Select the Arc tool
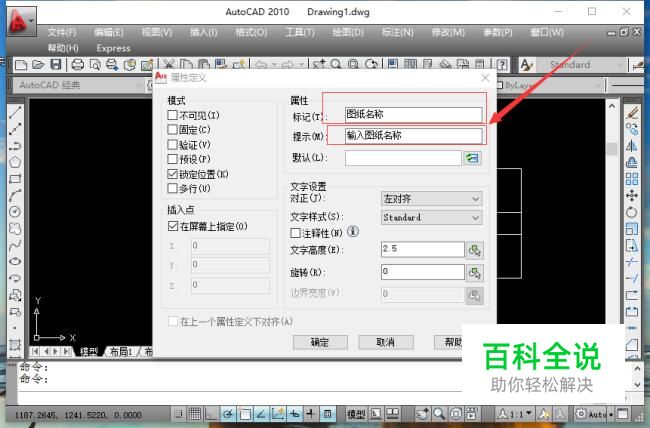 15,195
